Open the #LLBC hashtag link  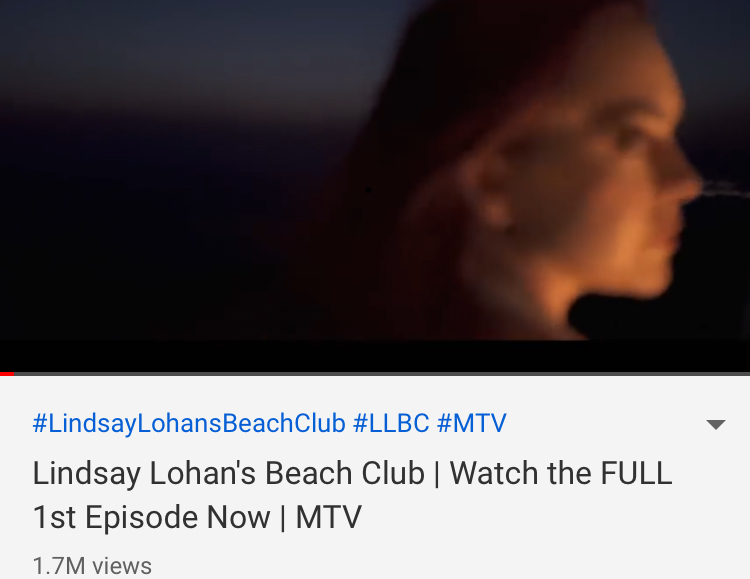(x=391, y=423)
